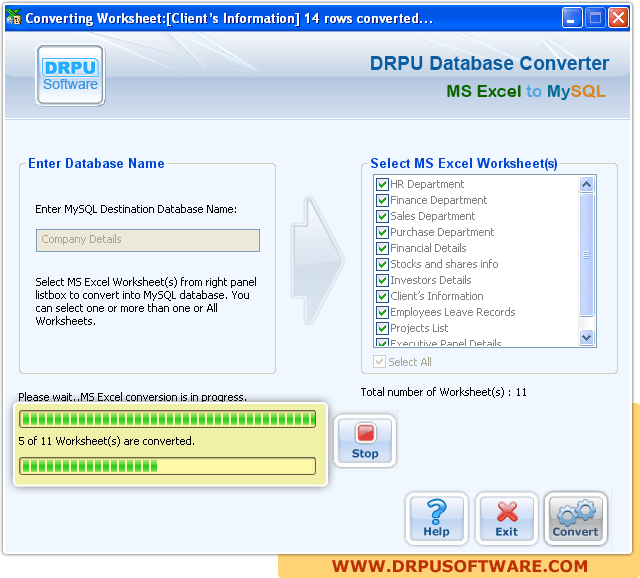Uncheck HR Department worksheet
This screenshot has width=640, height=578.
pos(382,185)
